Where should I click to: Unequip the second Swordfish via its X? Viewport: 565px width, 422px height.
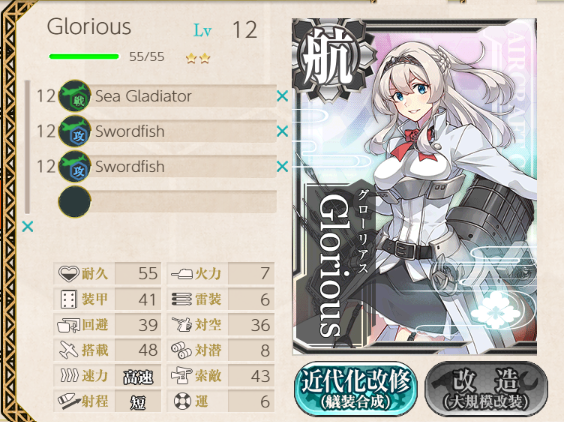pyautogui.click(x=282, y=166)
